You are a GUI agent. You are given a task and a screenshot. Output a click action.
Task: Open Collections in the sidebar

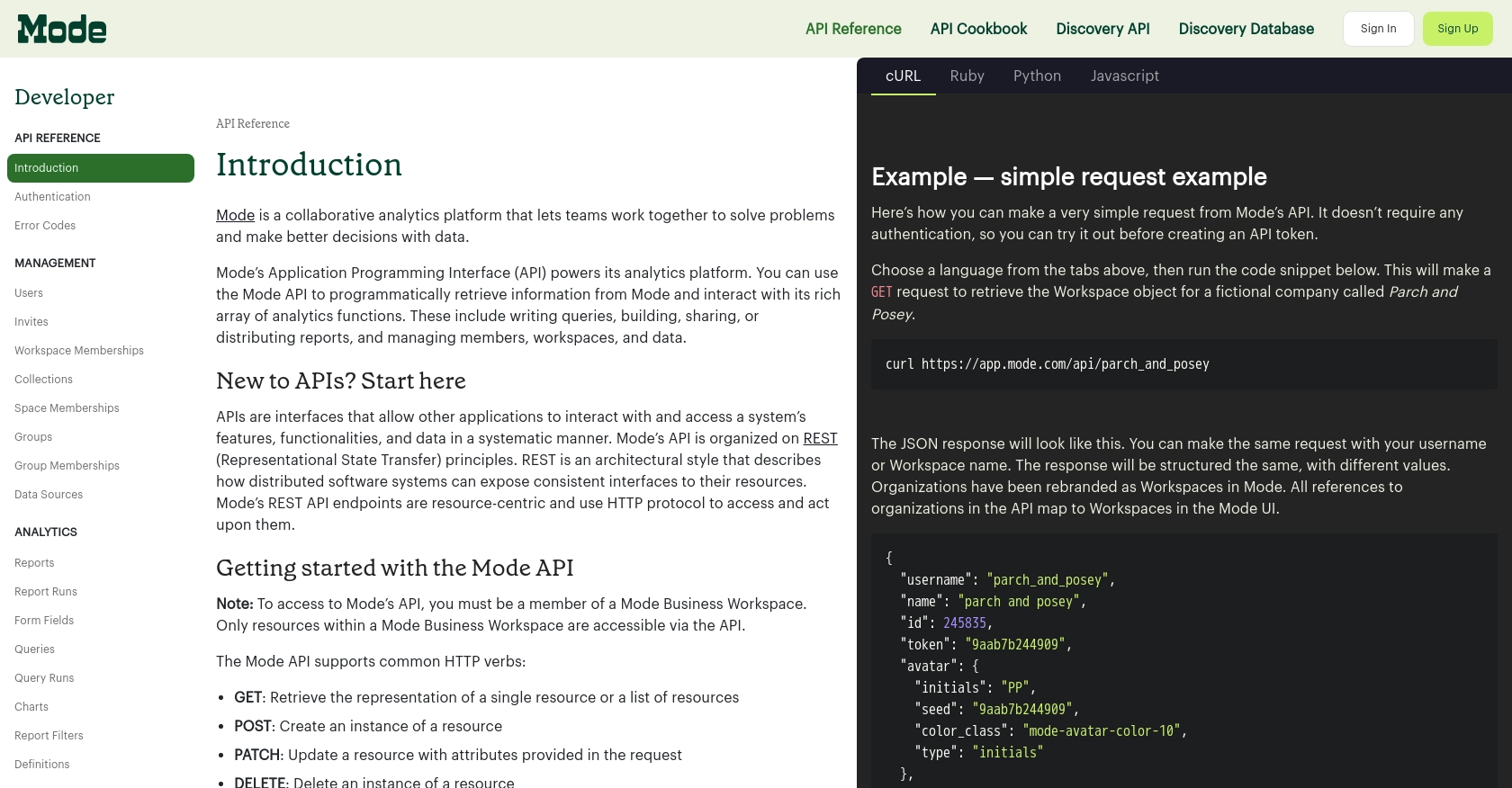click(x=43, y=380)
